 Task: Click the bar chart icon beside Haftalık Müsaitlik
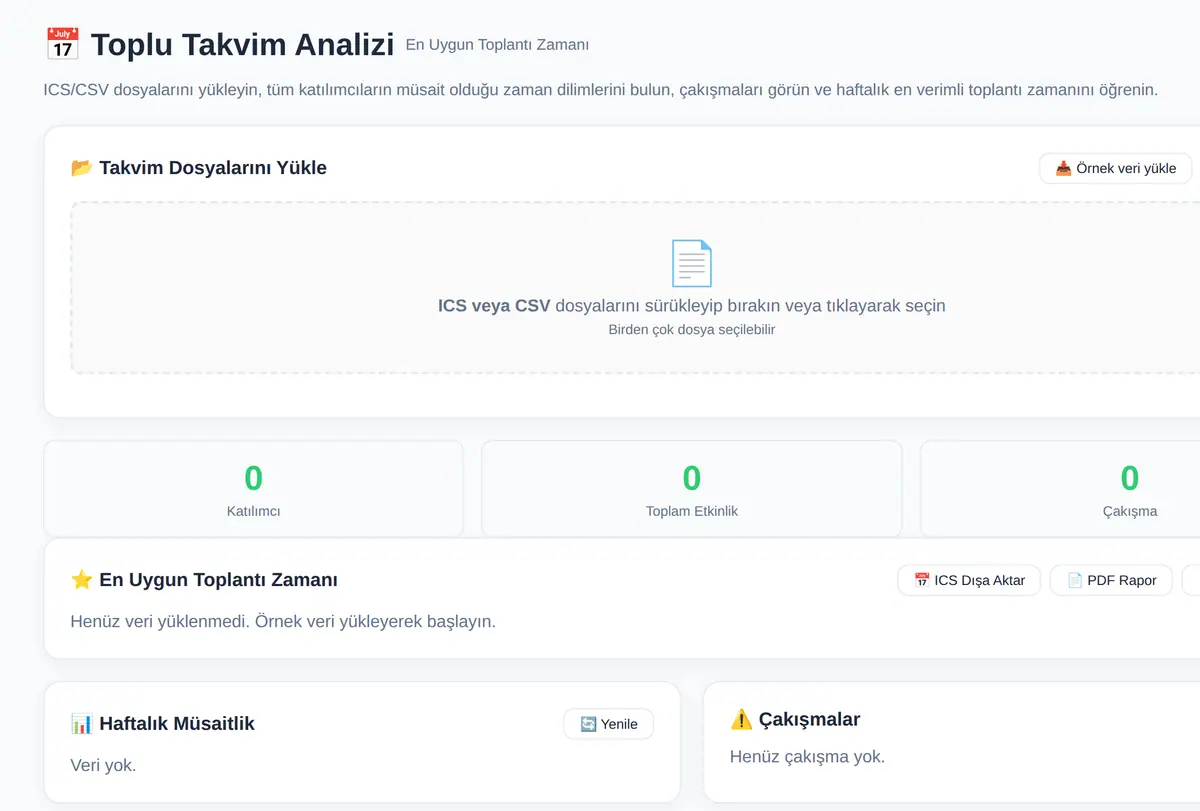[x=81, y=724]
